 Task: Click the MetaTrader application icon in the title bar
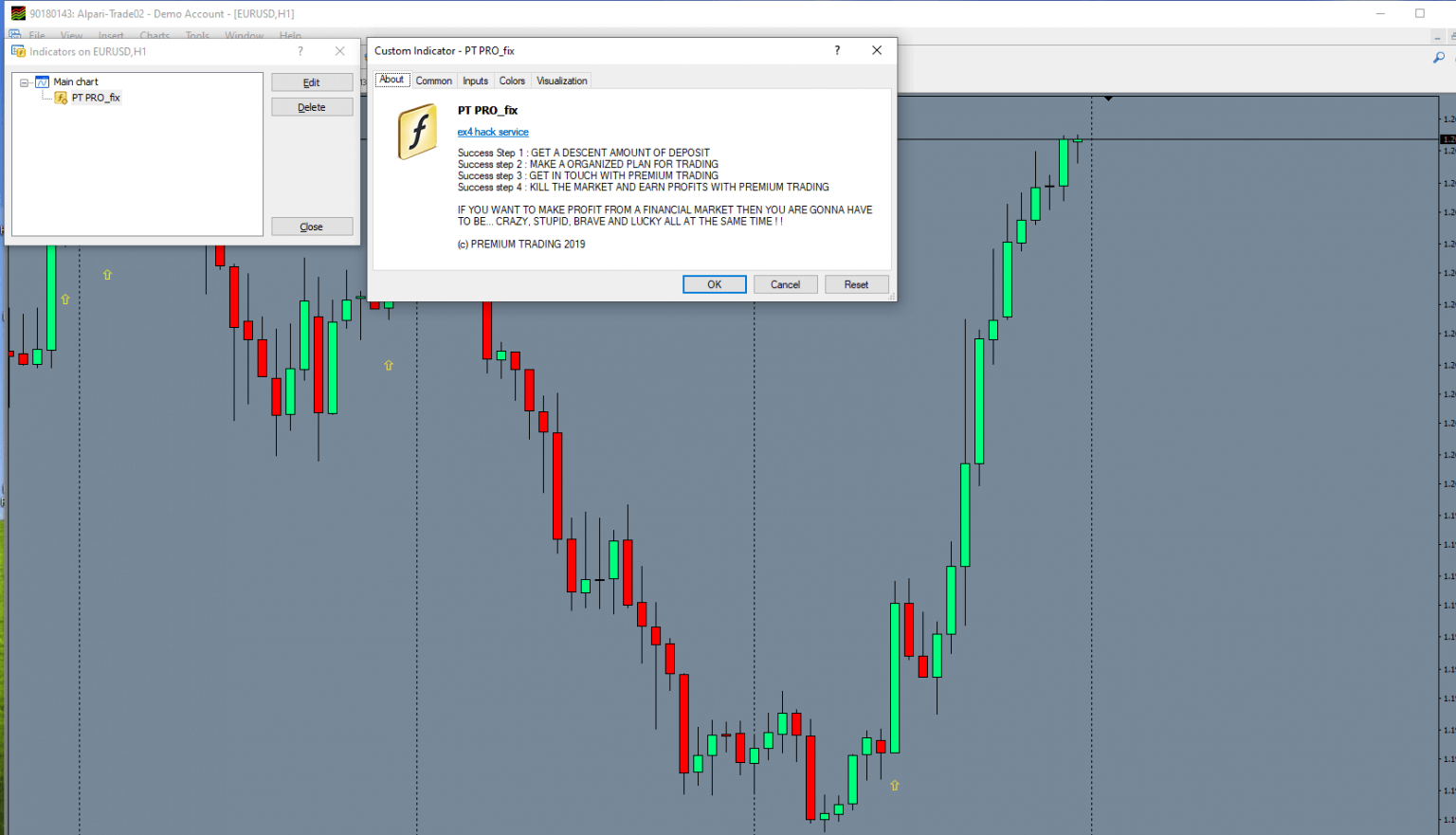click(x=18, y=13)
